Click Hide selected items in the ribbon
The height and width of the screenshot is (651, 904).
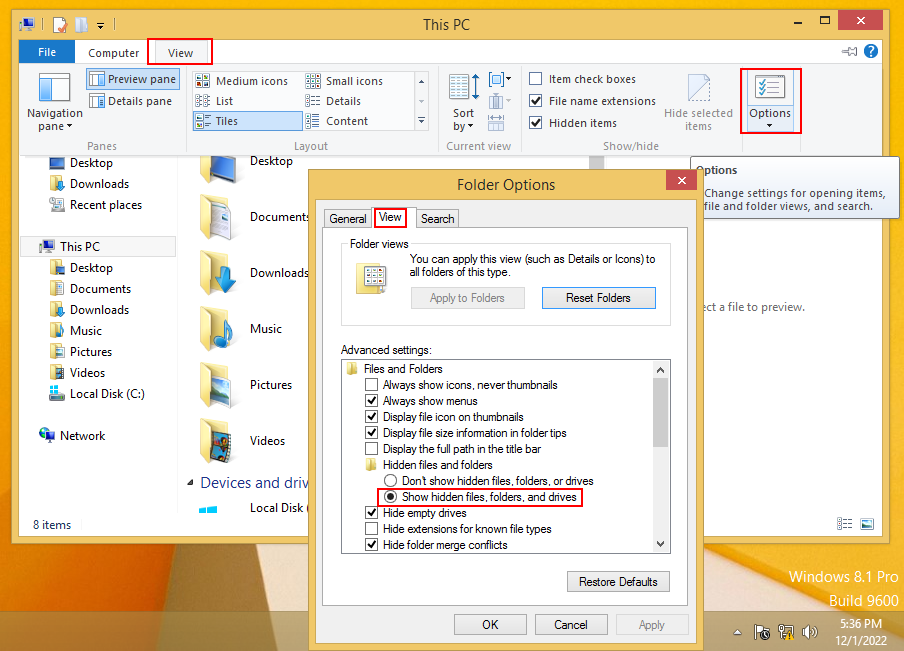pos(698,100)
